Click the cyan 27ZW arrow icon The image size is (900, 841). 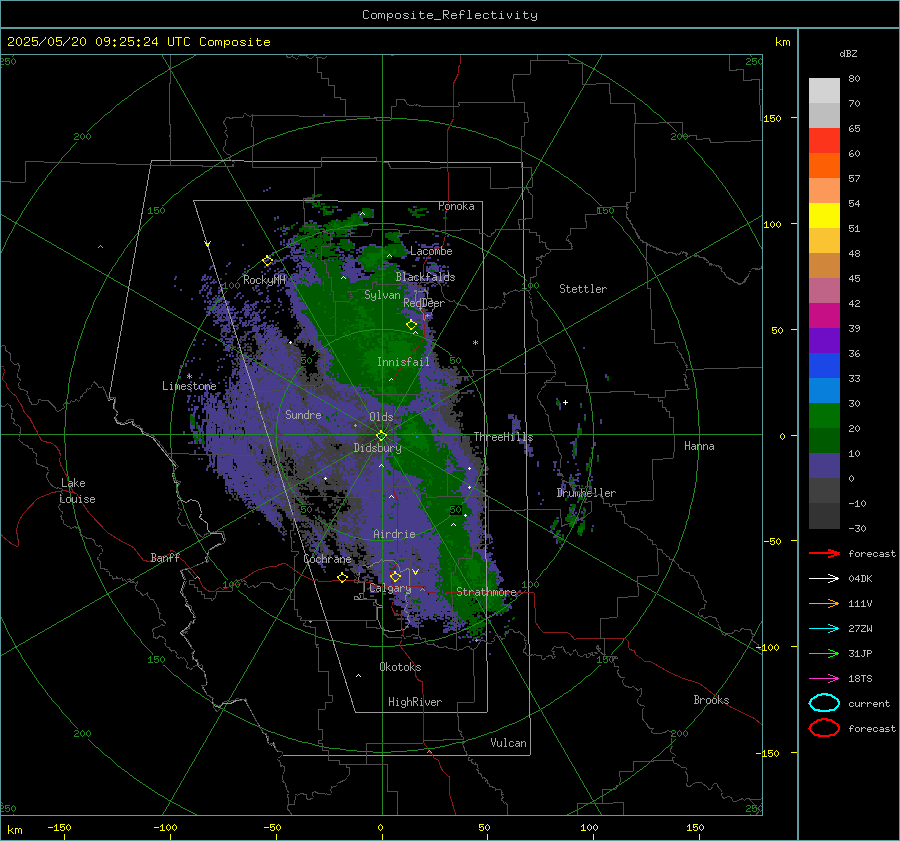824,629
